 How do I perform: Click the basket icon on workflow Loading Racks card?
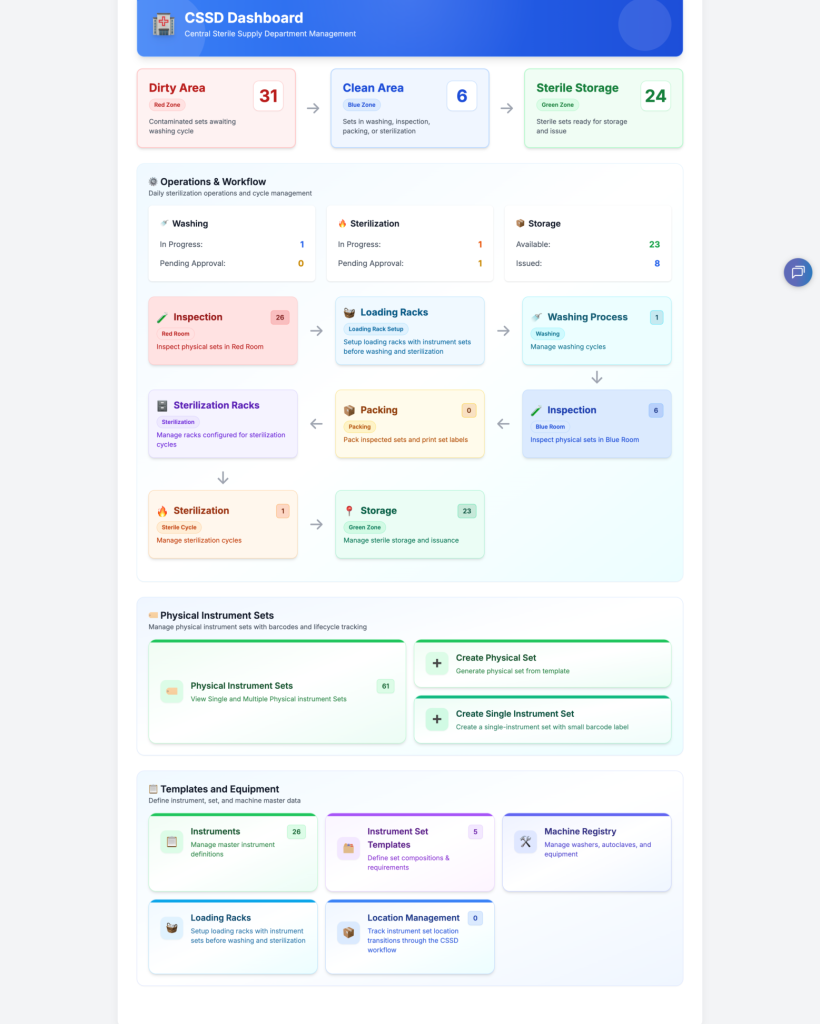[349, 313]
